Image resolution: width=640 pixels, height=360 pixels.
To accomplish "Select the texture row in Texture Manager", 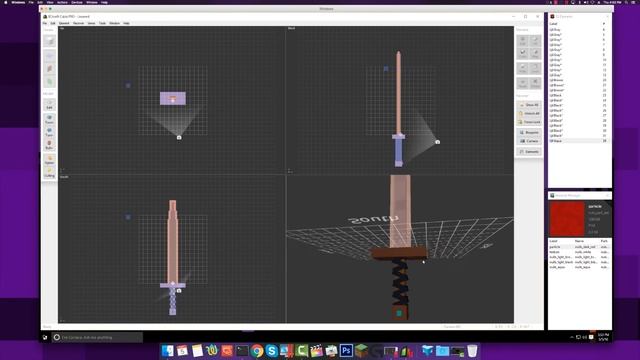I will pyautogui.click(x=580, y=252).
